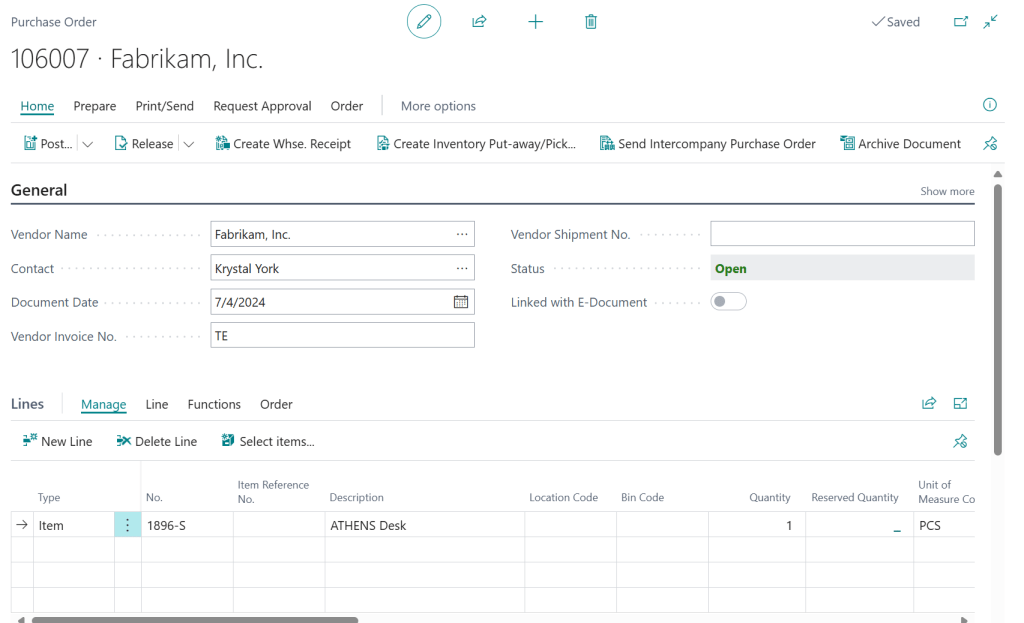The width and height of the screenshot is (1024, 623).
Task: Expand Lines section to full view icon
Action: 960,404
